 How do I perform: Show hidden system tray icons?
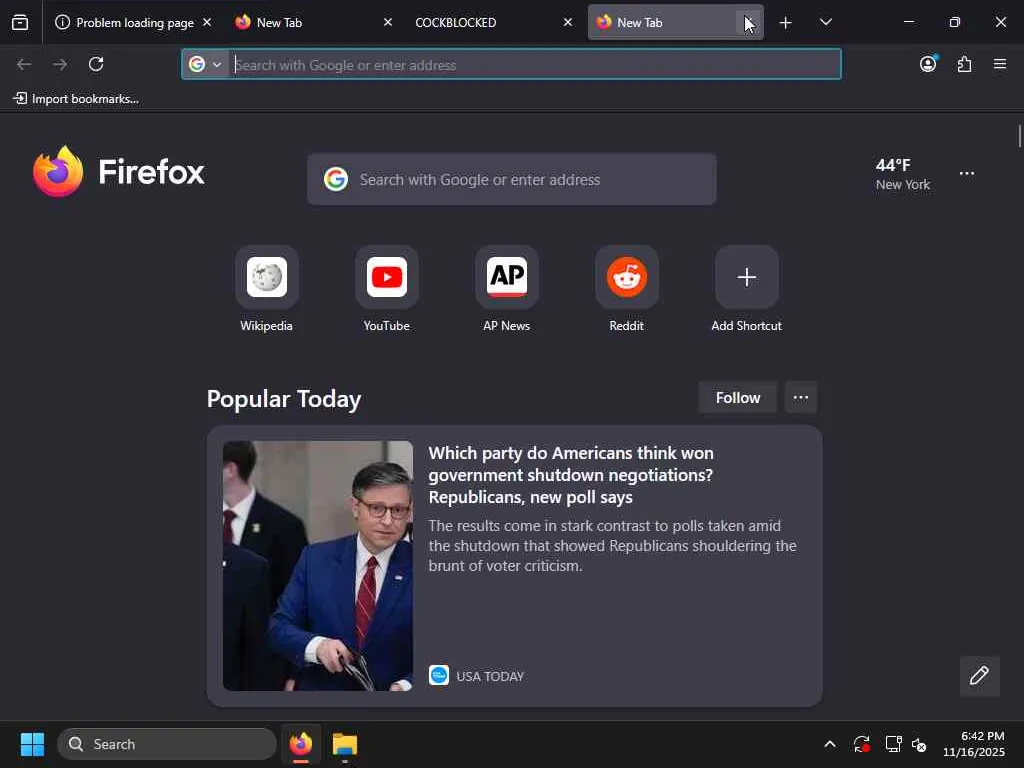tap(830, 744)
